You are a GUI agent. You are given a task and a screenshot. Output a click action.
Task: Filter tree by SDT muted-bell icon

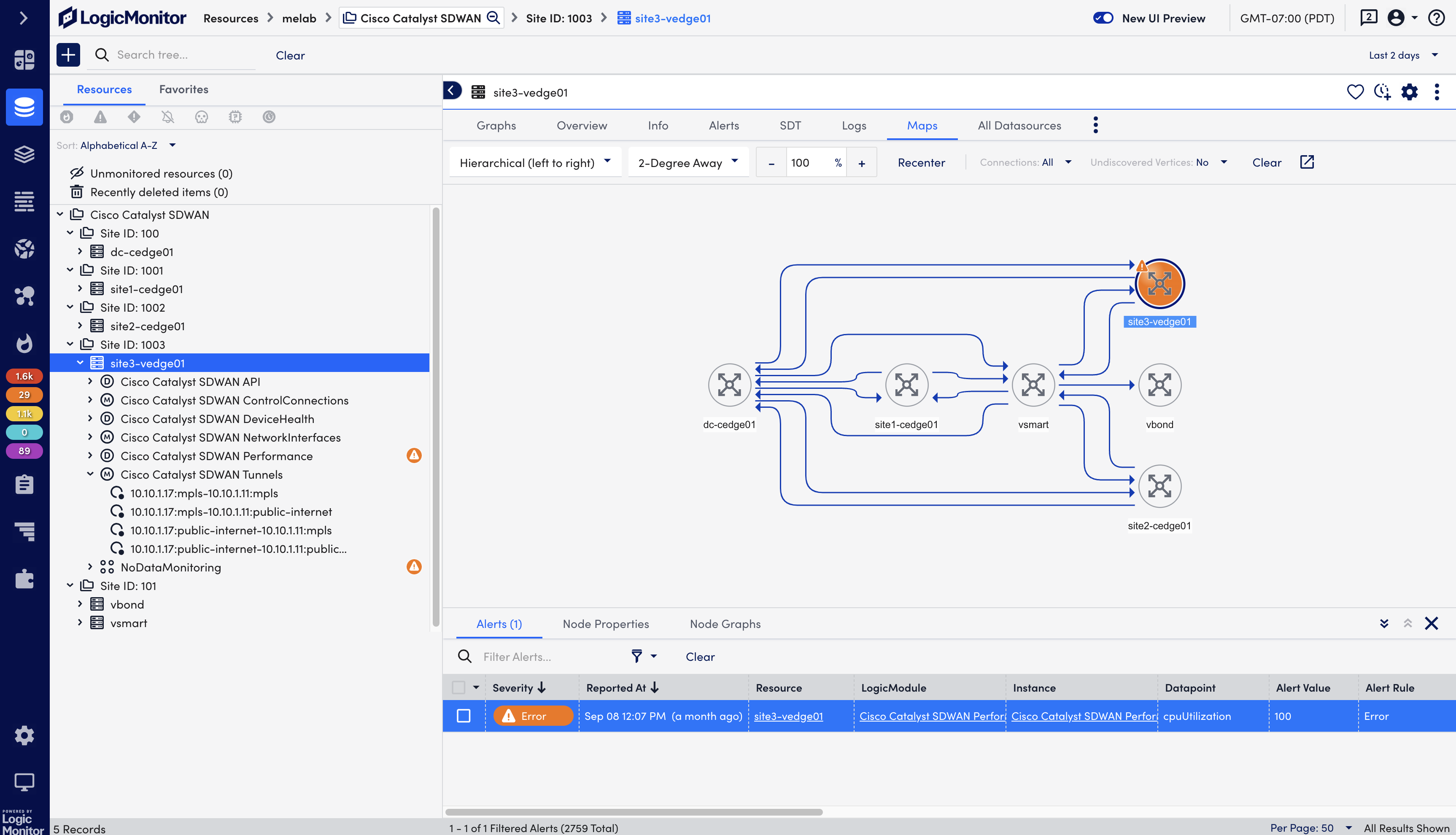pyautogui.click(x=168, y=117)
